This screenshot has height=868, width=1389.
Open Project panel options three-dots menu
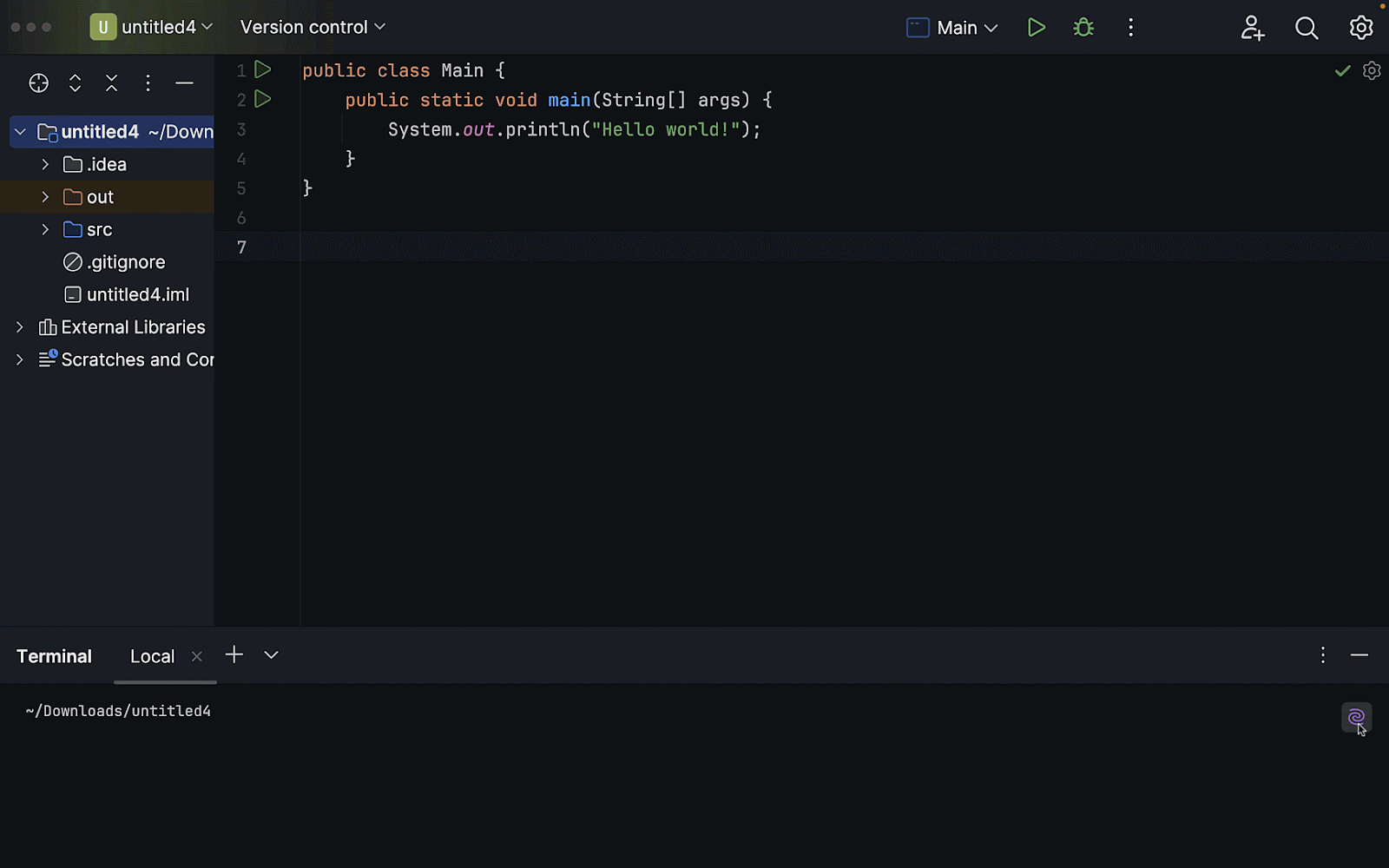(148, 83)
